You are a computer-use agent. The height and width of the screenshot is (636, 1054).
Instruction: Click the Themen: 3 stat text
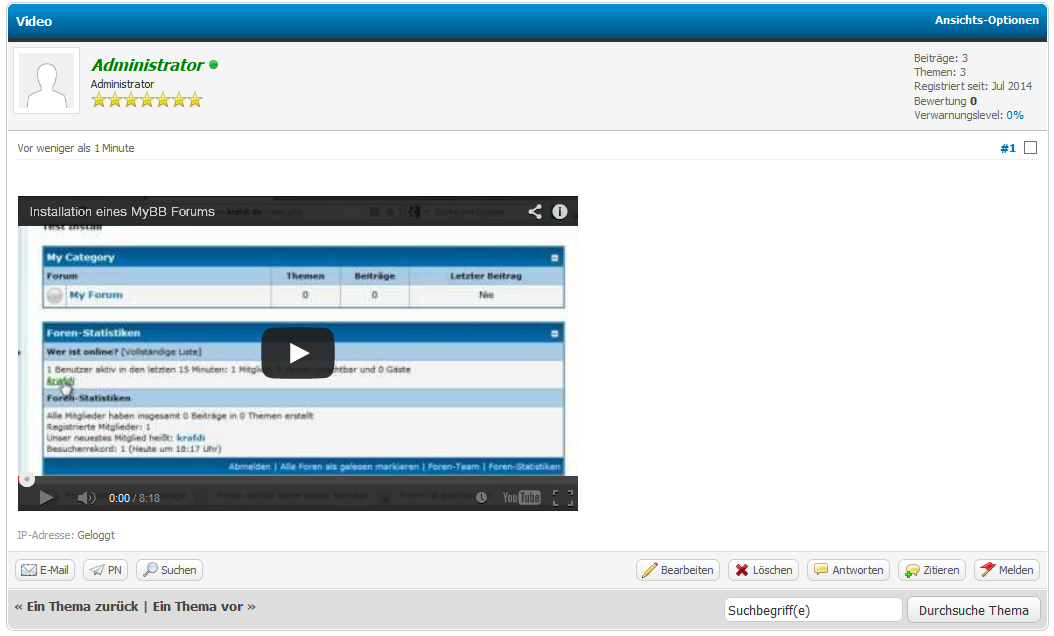pos(940,72)
